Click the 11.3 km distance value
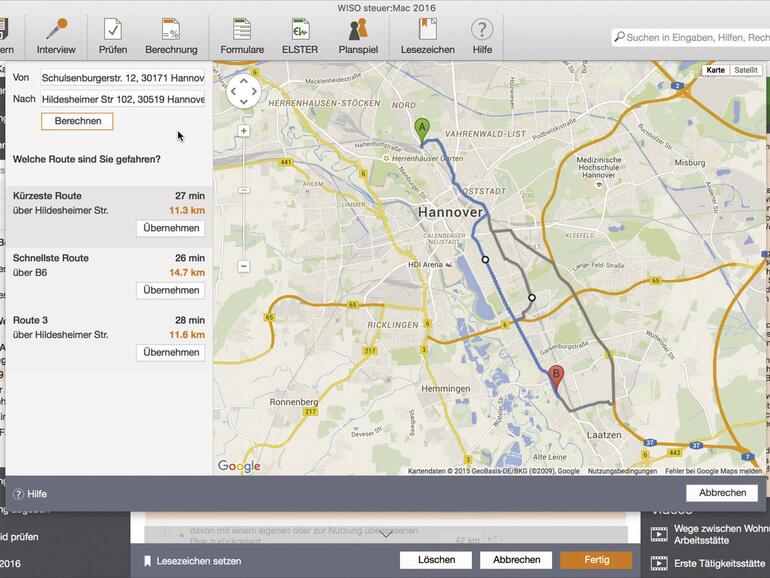The image size is (770, 578). 187,210
